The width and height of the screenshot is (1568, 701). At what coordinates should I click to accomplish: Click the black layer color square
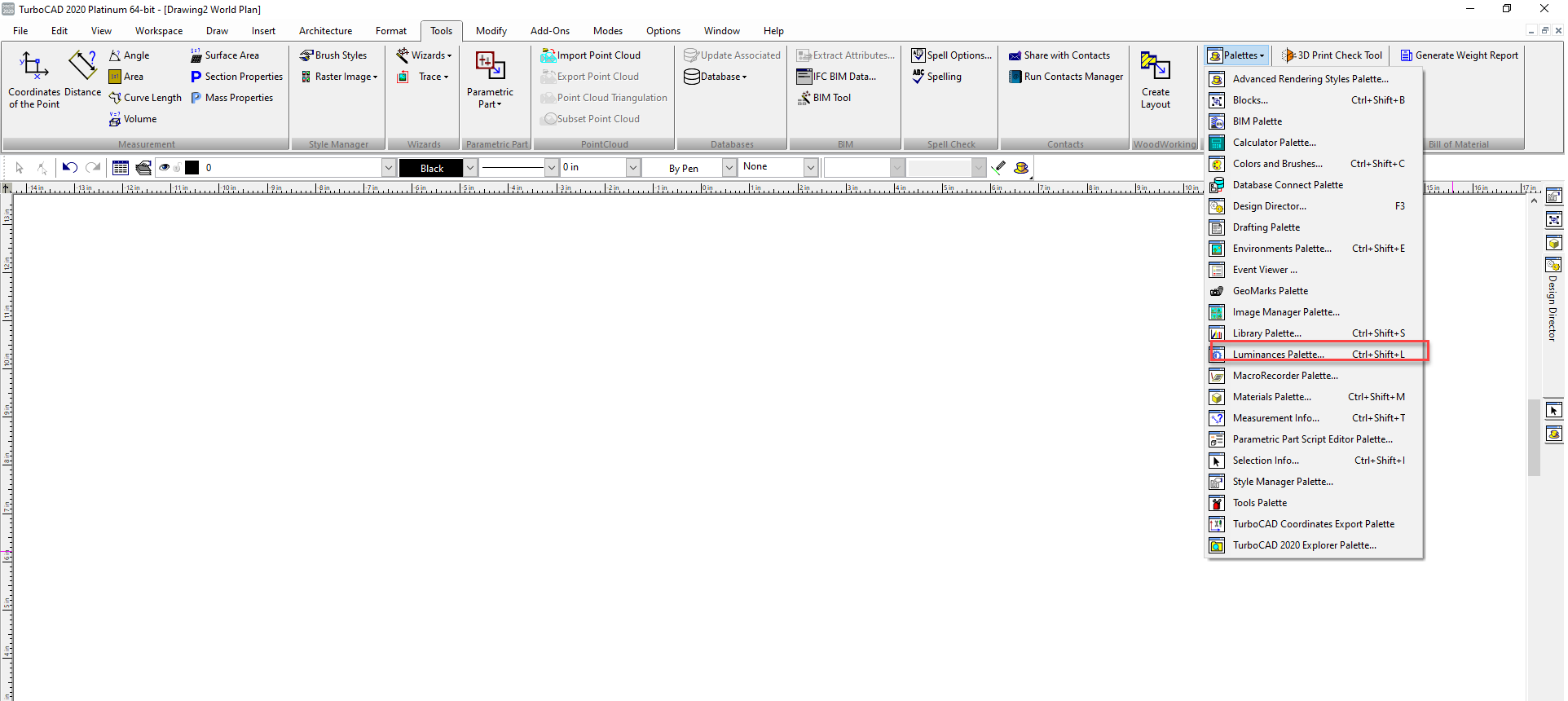(x=192, y=168)
